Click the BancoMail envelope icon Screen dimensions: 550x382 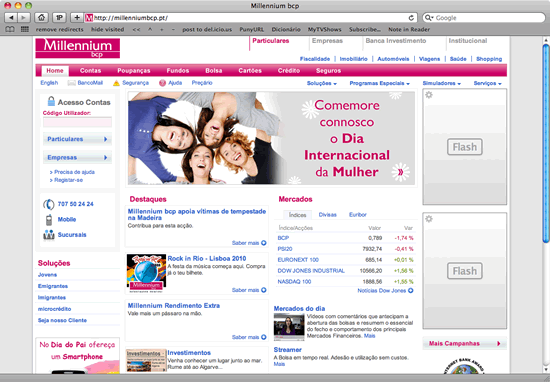(x=72, y=83)
